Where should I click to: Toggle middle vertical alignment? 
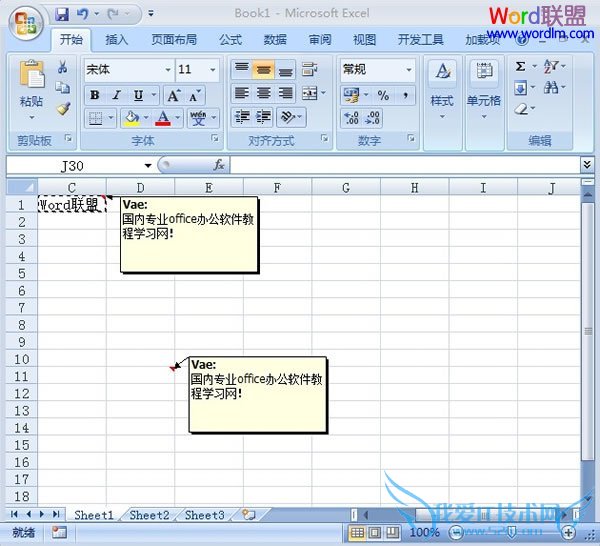click(x=264, y=69)
